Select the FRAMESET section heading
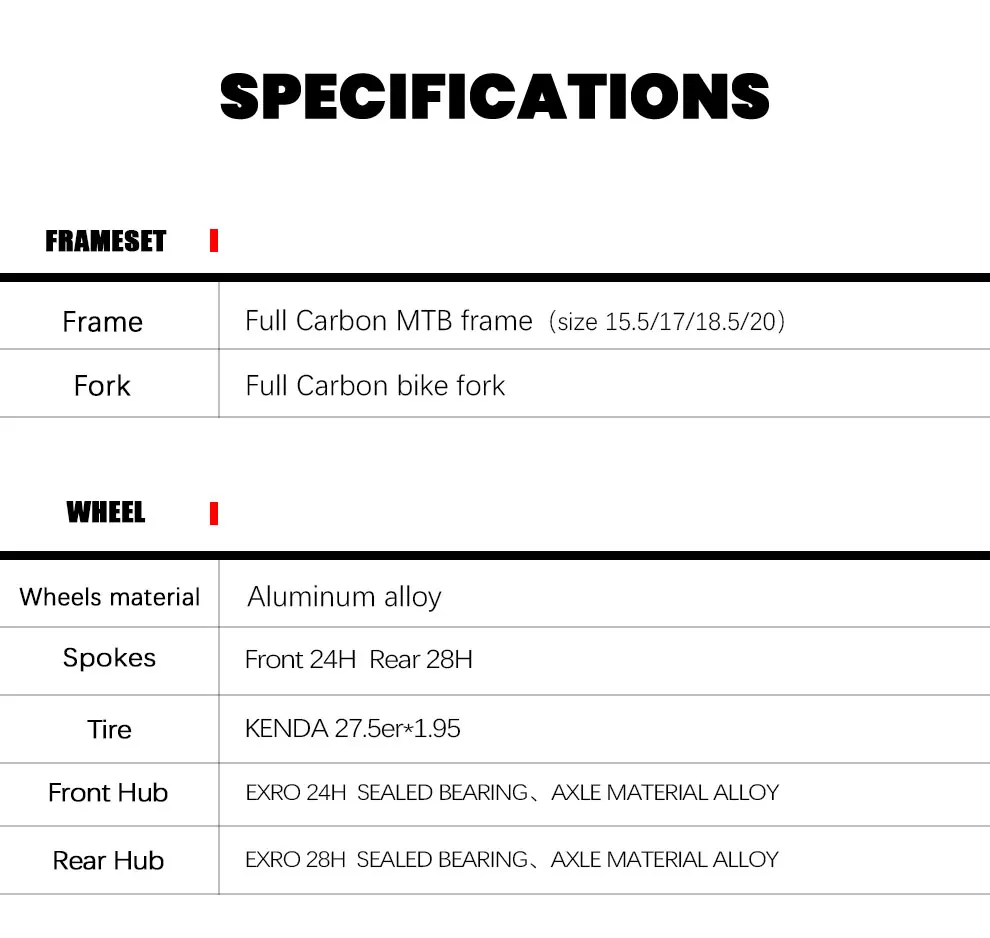Screen dimensions: 990x938 pos(105,241)
